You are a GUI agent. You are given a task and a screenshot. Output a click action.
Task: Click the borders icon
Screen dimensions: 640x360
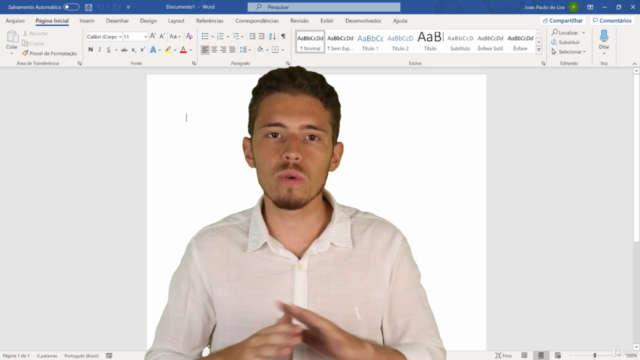(275, 50)
